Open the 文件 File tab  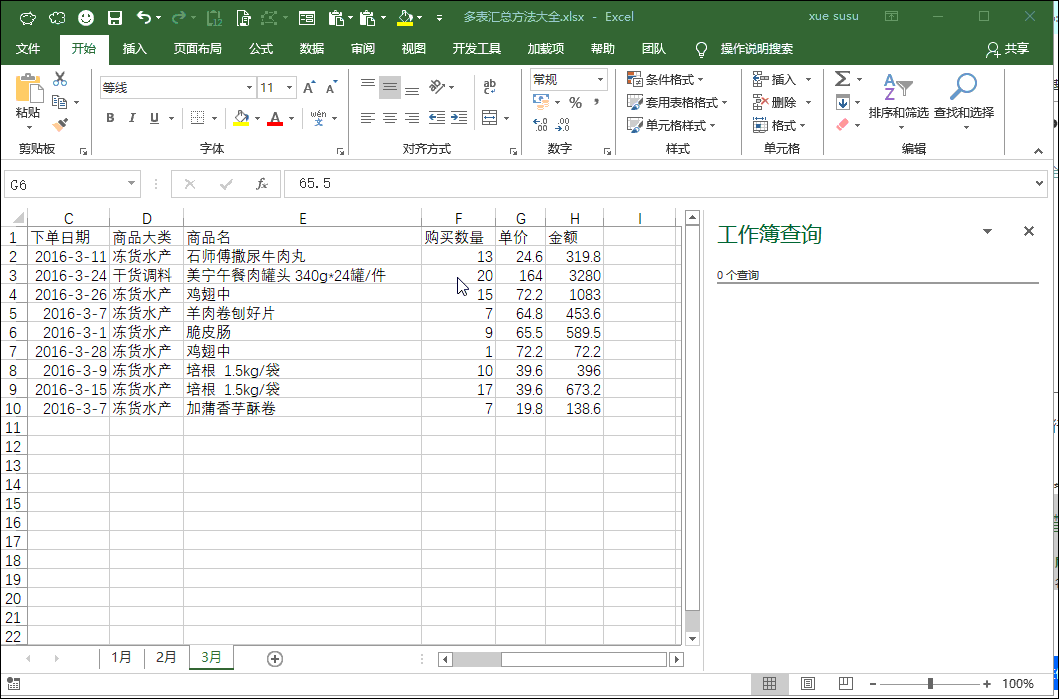pos(28,49)
